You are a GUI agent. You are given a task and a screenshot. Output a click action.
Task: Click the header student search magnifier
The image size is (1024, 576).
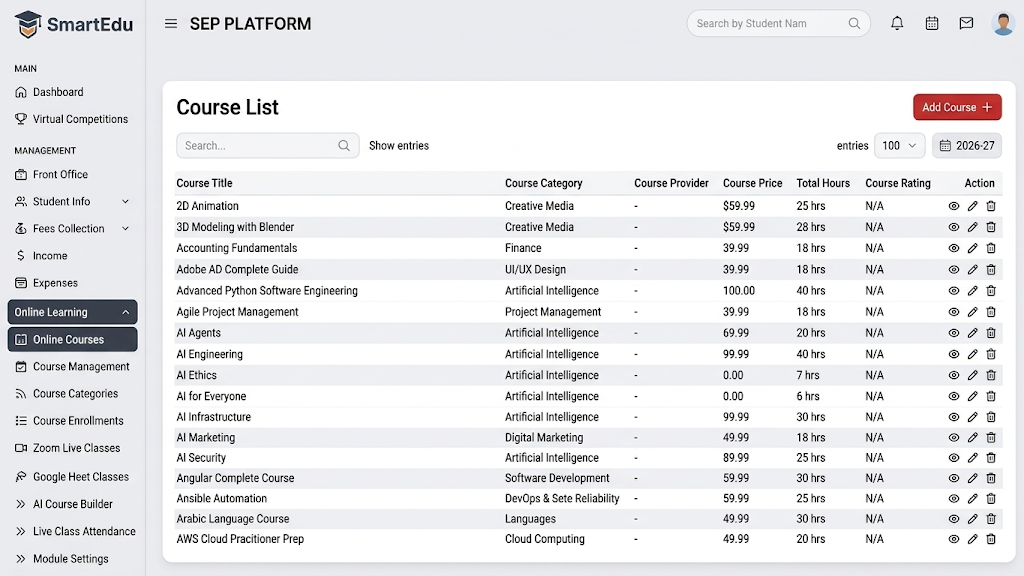(x=854, y=24)
